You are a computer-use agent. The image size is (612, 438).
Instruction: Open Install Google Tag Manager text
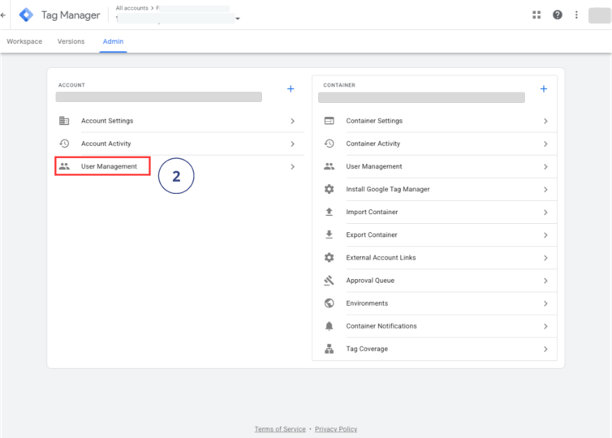tap(388, 189)
